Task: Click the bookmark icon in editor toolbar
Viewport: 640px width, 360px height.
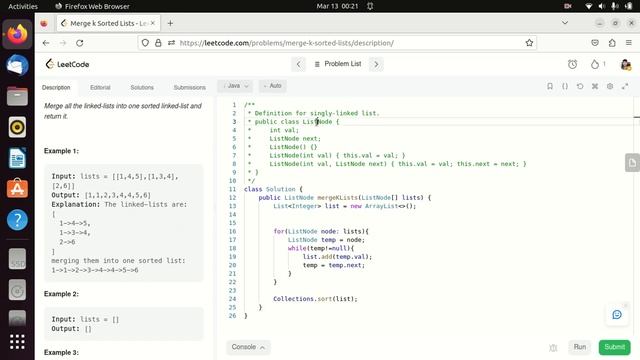Action: pyautogui.click(x=550, y=86)
